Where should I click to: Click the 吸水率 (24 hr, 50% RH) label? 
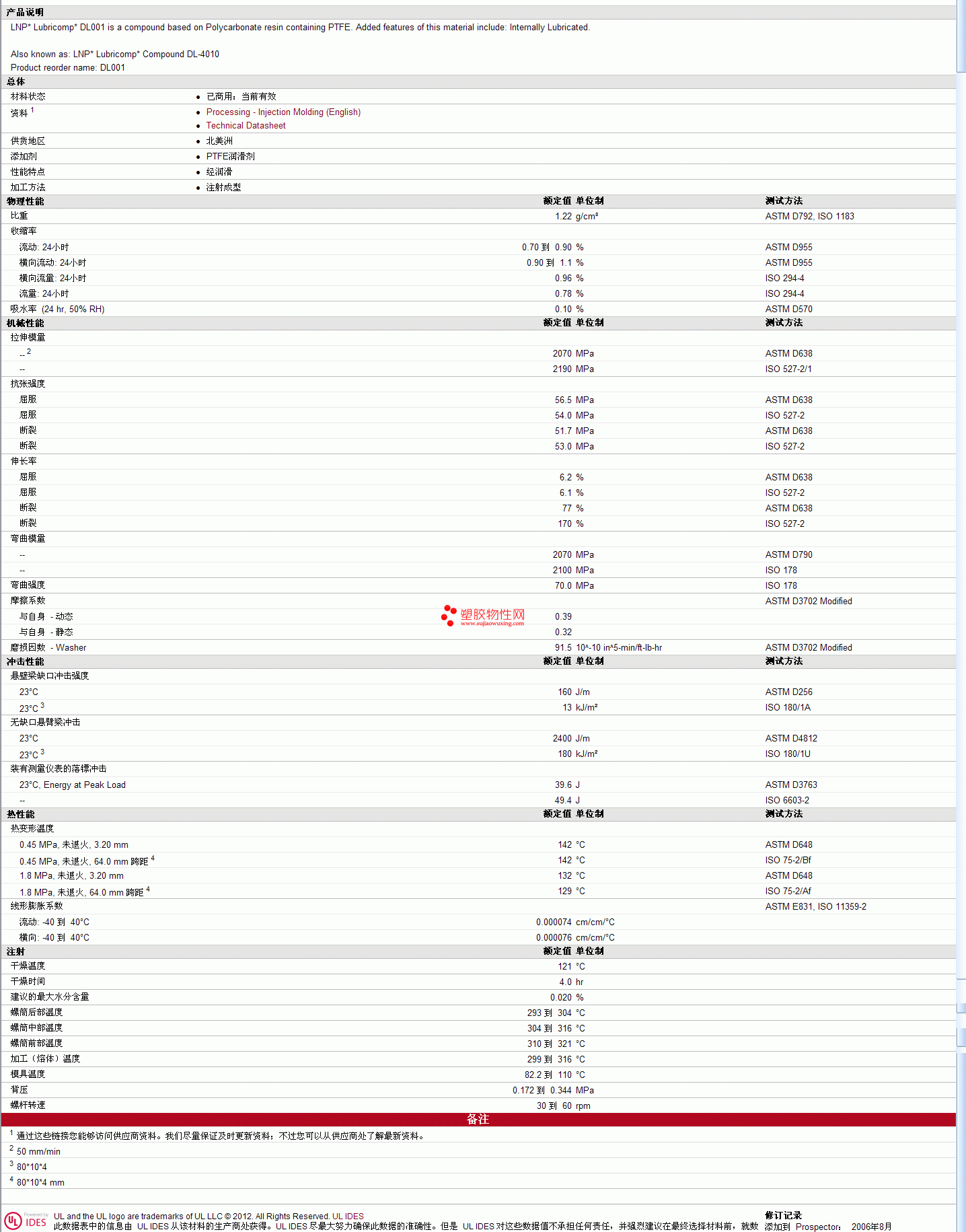(x=57, y=310)
